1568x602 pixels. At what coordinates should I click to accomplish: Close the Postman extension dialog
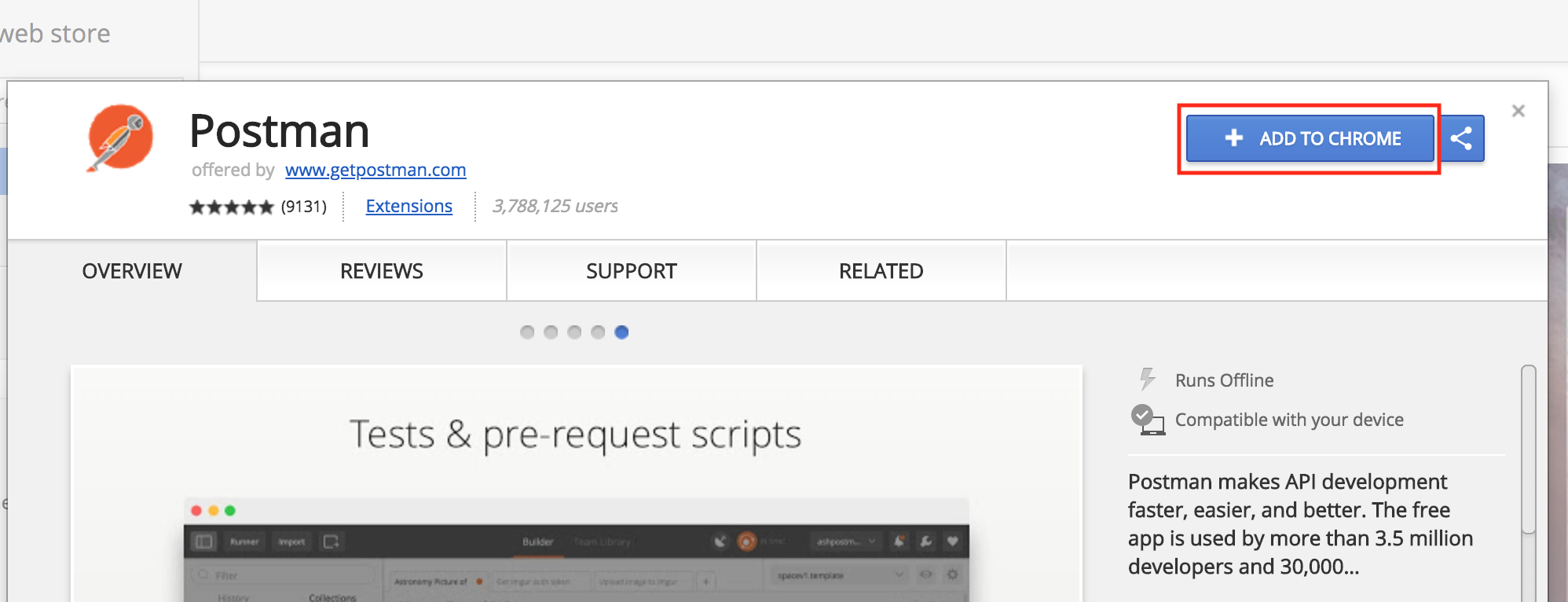[1518, 111]
